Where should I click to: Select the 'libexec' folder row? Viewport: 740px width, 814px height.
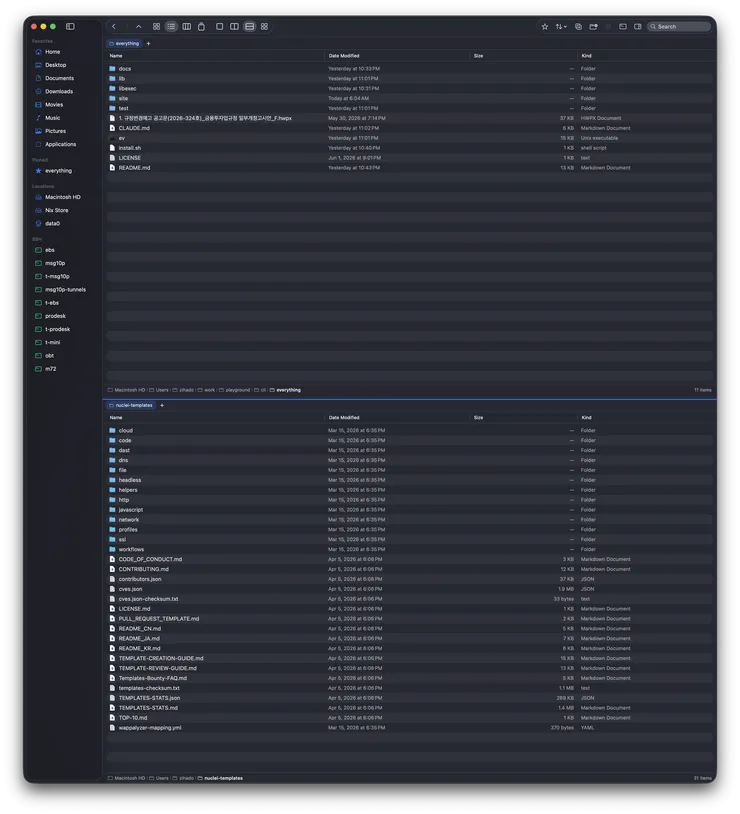click(410, 89)
